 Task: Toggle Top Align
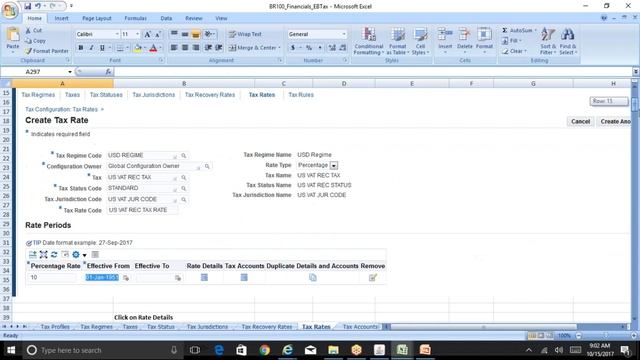coord(174,34)
